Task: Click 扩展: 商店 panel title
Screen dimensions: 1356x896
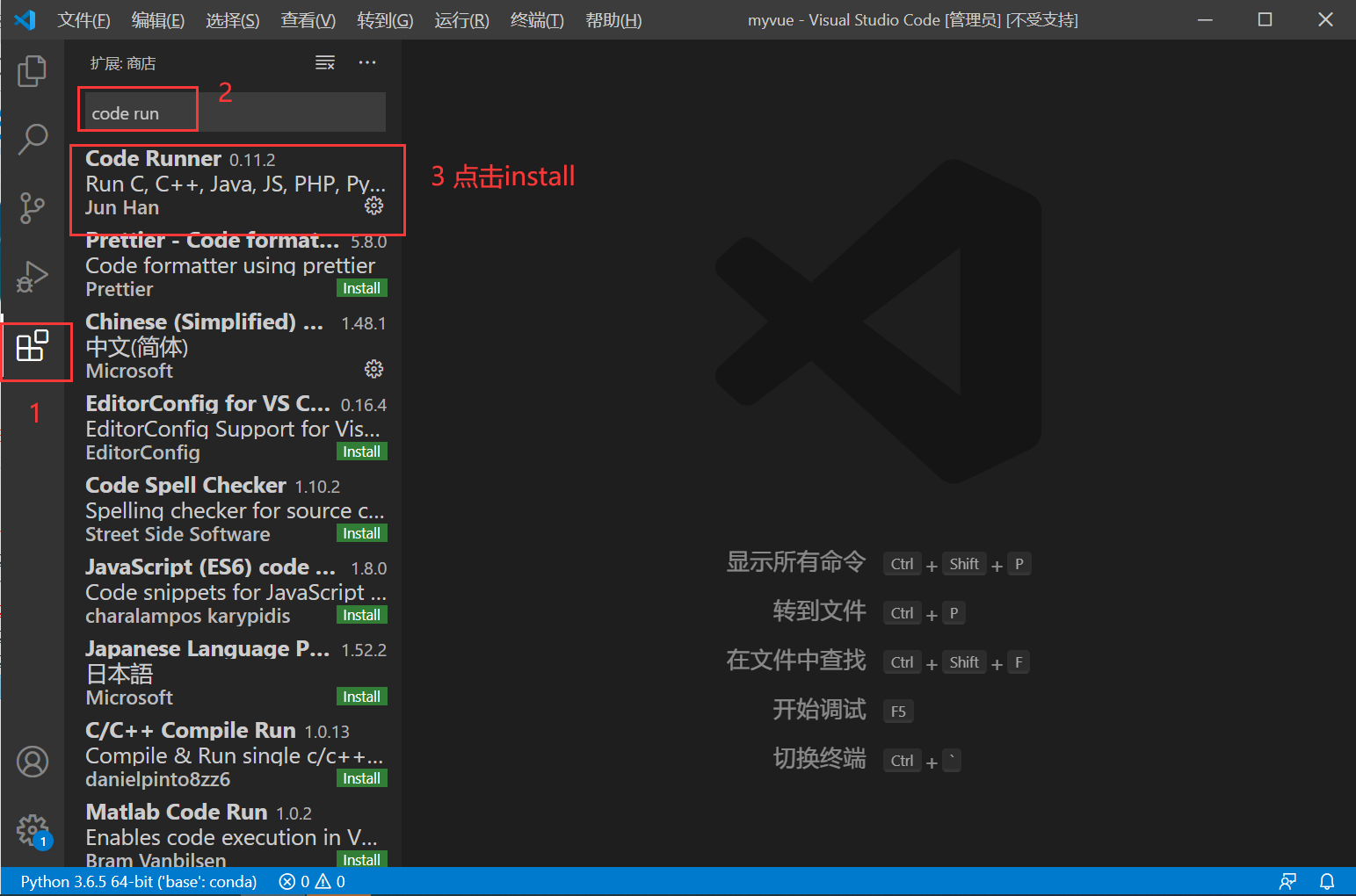Action: click(x=123, y=63)
